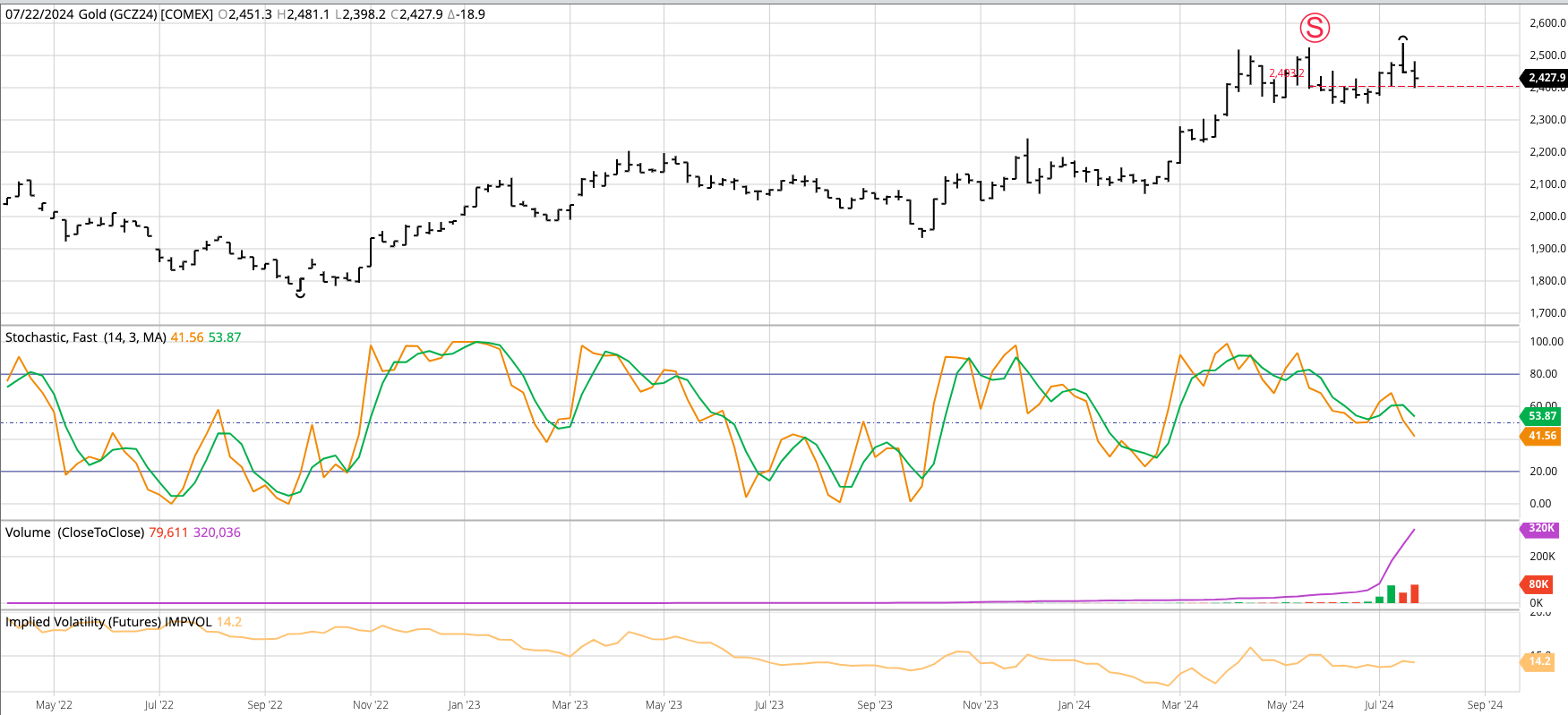Click the 2,600.0 price axis label
This screenshot has height=715, width=1568.
1547,23
